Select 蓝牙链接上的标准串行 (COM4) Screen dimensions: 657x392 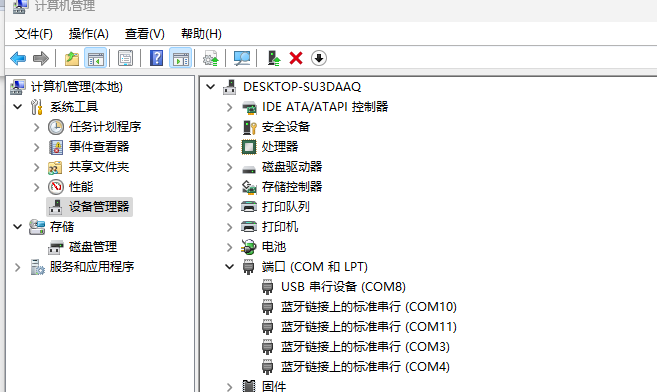(x=365, y=367)
